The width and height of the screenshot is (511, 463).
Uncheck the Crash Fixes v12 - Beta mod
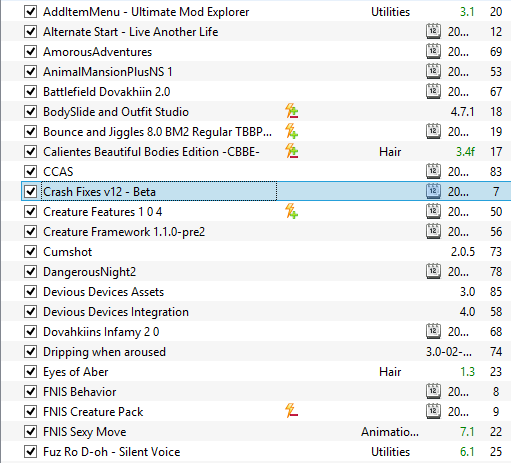pyautogui.click(x=30, y=191)
